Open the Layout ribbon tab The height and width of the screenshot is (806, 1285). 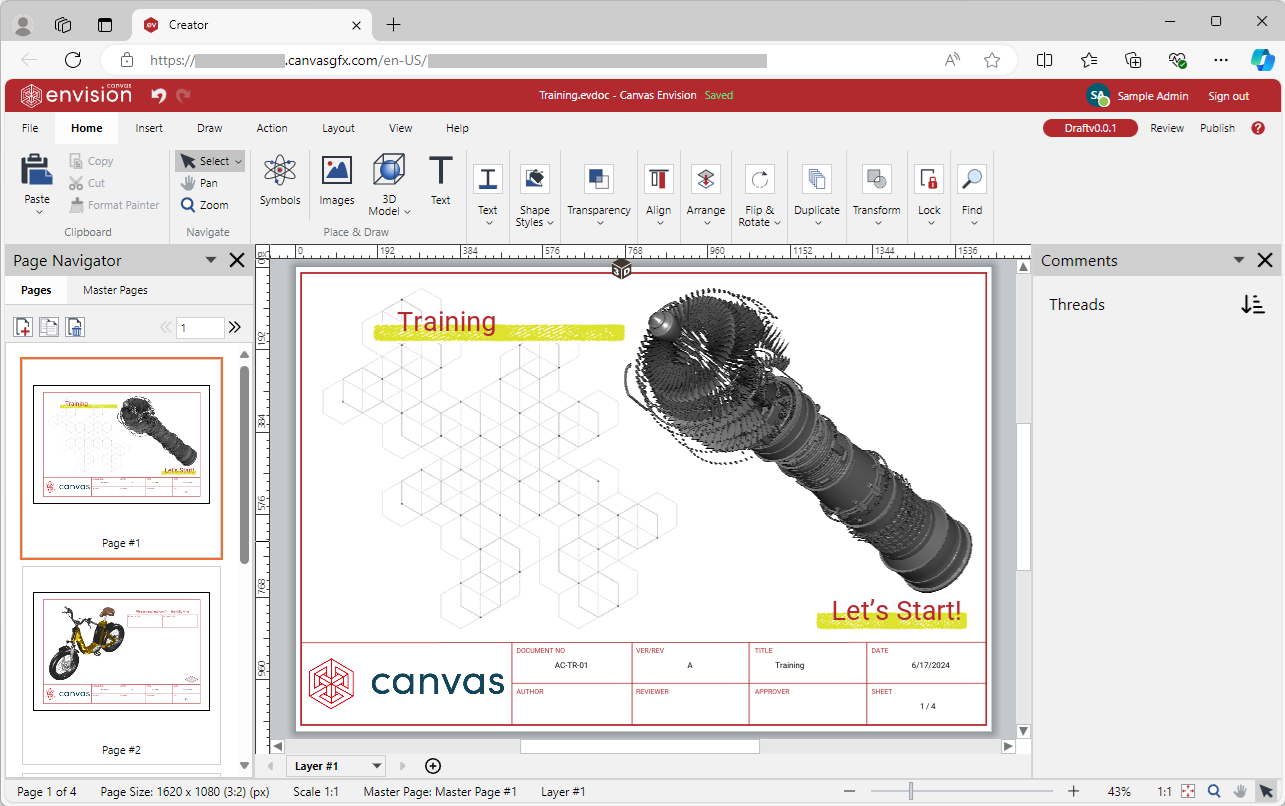(338, 128)
